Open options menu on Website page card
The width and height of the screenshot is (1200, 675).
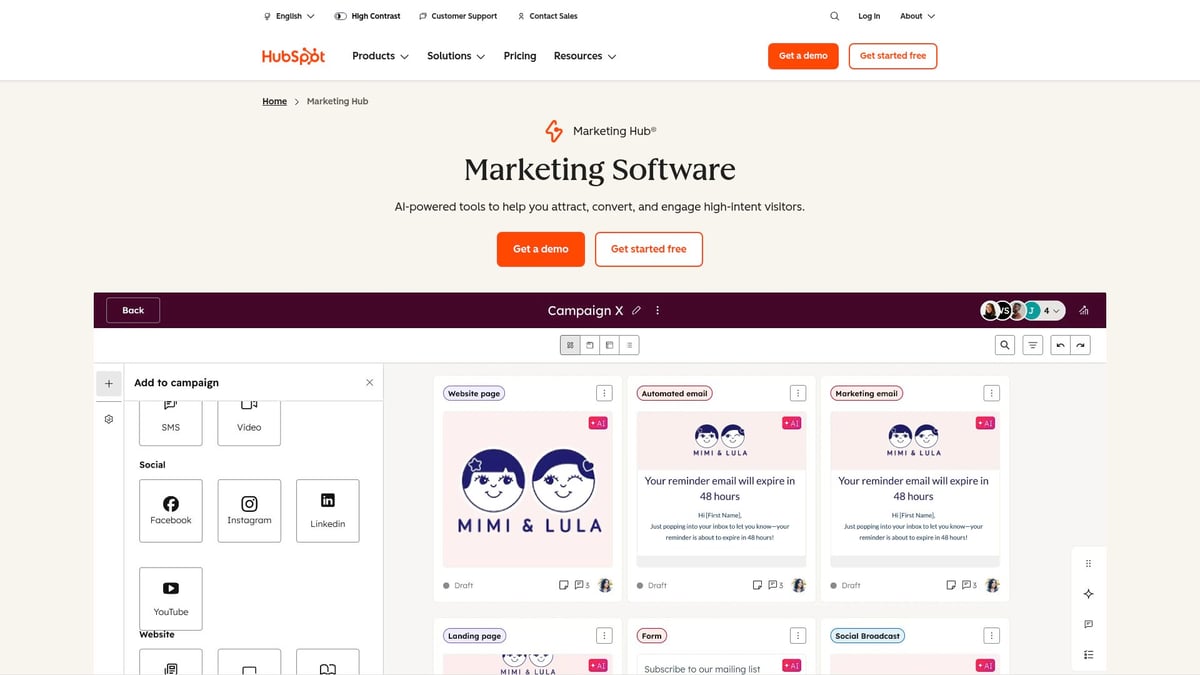(604, 393)
